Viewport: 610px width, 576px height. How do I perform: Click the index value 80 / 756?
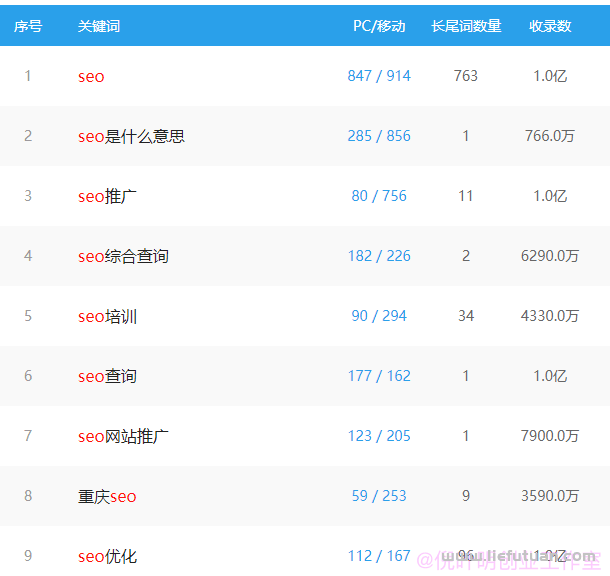(379, 196)
